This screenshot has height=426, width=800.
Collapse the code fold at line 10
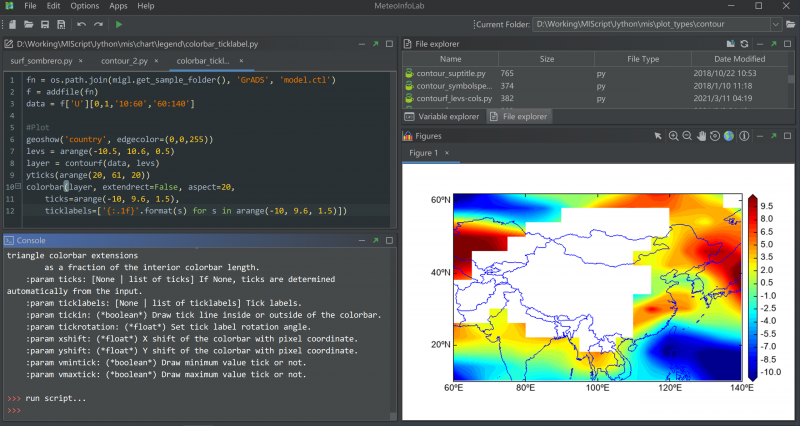[x=19, y=186]
